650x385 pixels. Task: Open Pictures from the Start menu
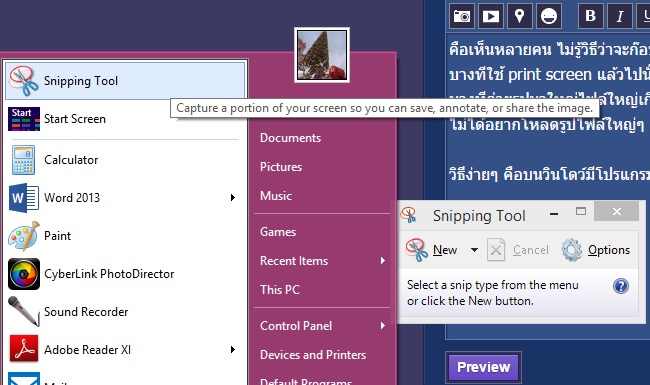(x=281, y=167)
